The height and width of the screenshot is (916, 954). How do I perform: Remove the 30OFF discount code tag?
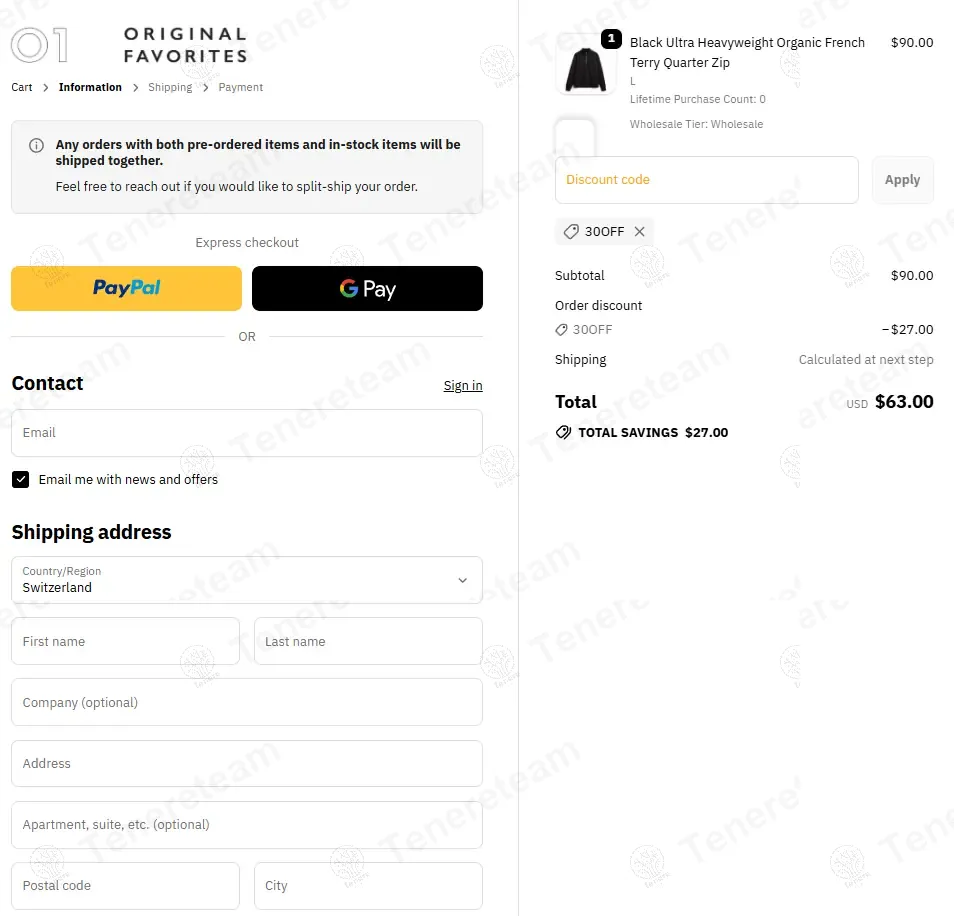tap(640, 232)
